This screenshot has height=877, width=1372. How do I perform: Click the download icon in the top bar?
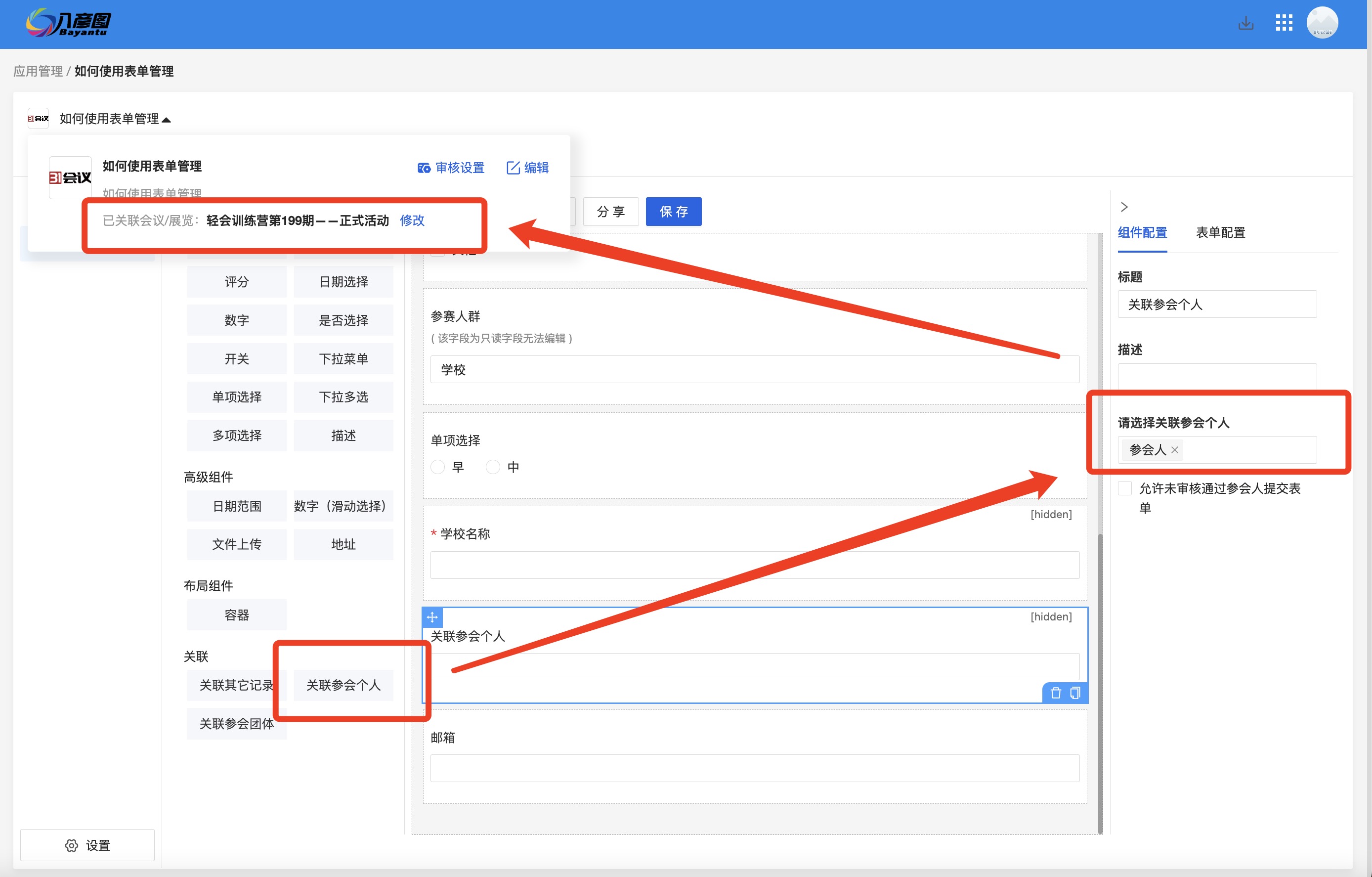click(1245, 23)
